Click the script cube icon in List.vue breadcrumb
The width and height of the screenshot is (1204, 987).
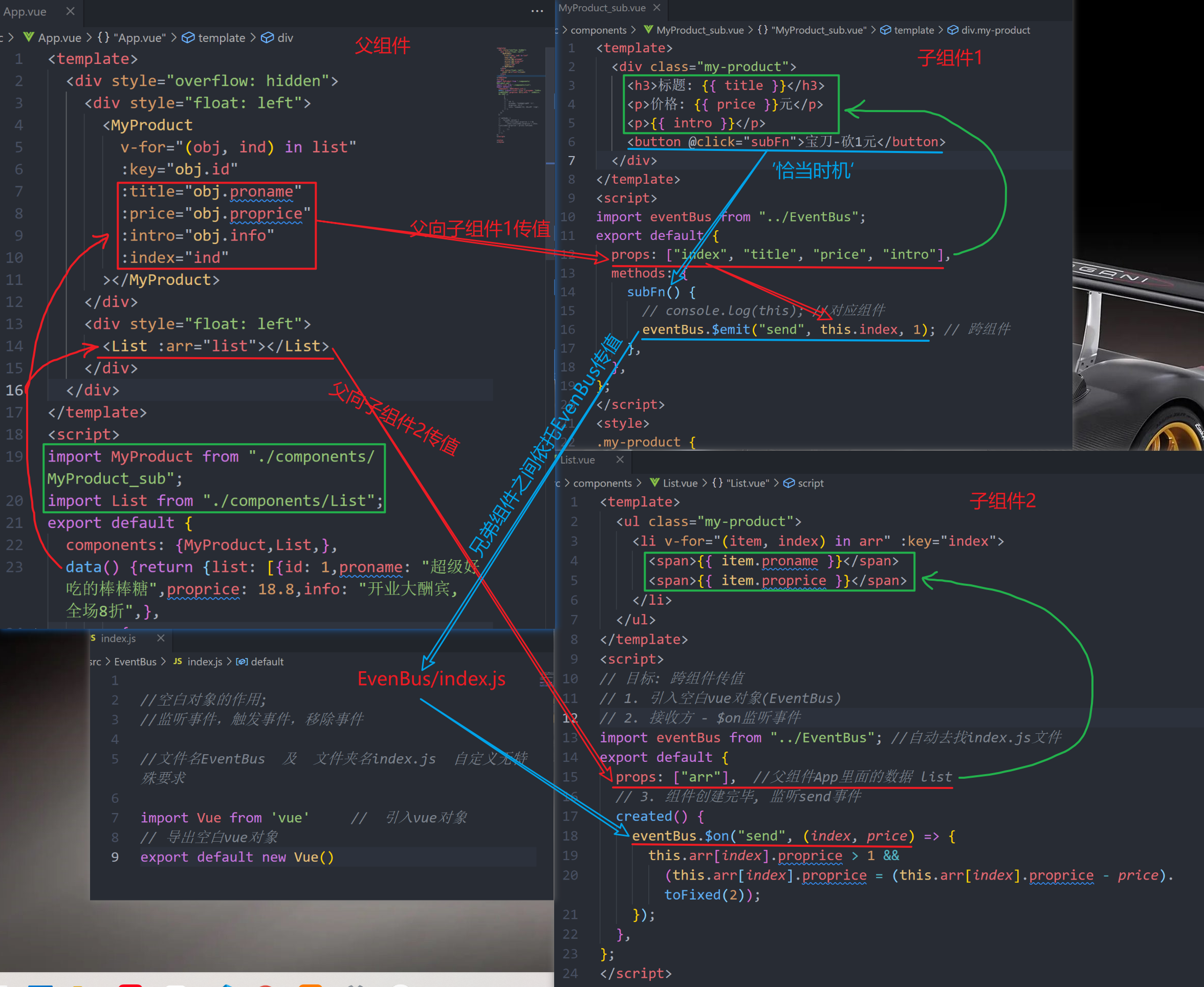coord(789,483)
